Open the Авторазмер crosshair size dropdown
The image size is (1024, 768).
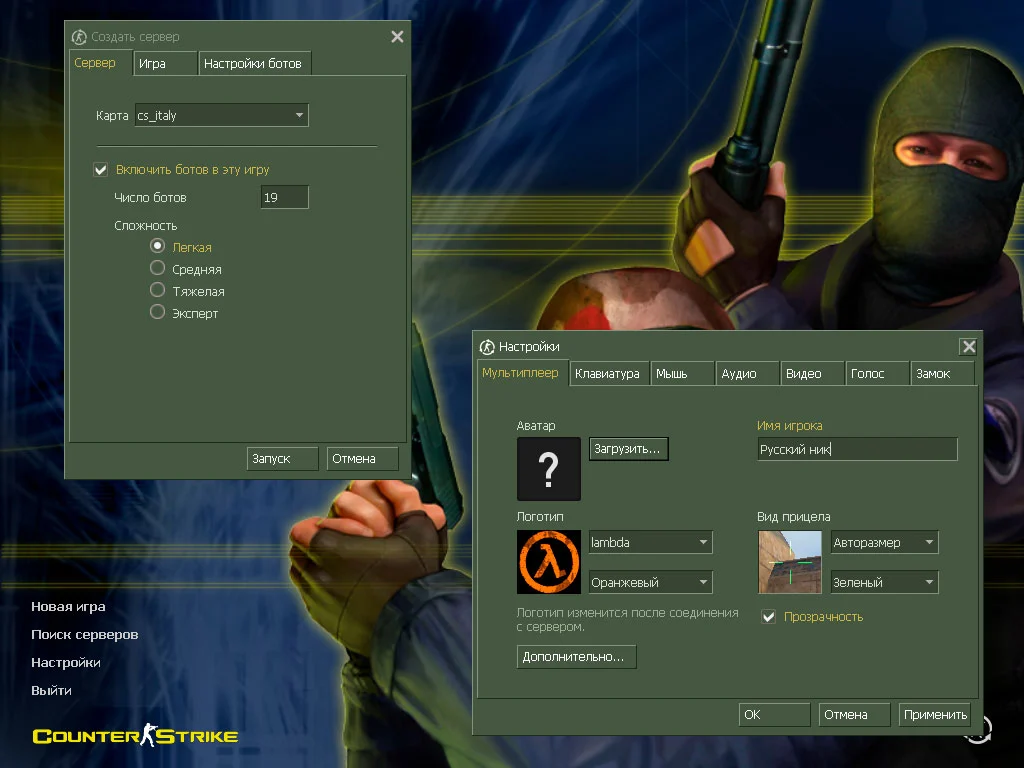tap(884, 542)
